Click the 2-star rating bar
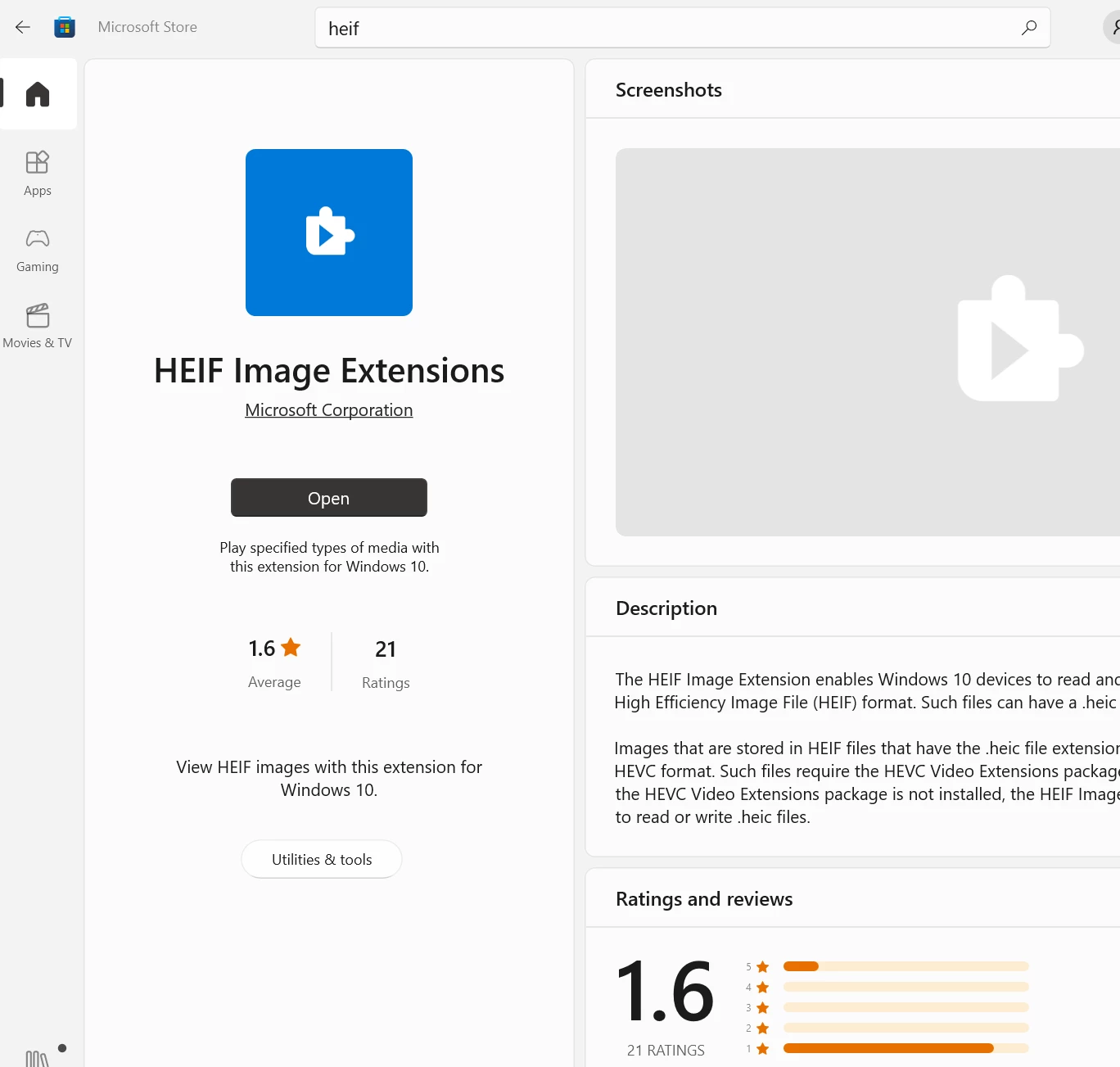The height and width of the screenshot is (1067, 1120). pyautogui.click(x=905, y=1028)
